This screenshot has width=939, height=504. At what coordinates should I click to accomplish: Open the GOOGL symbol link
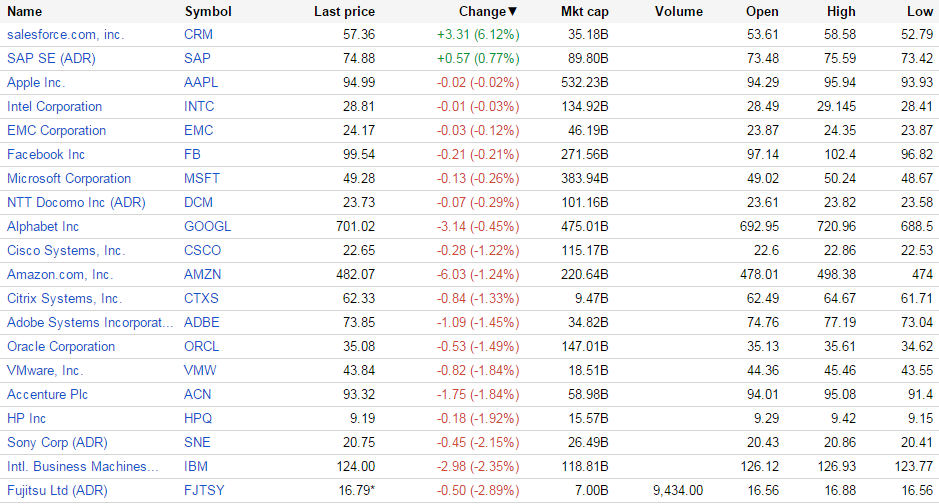pos(207,226)
